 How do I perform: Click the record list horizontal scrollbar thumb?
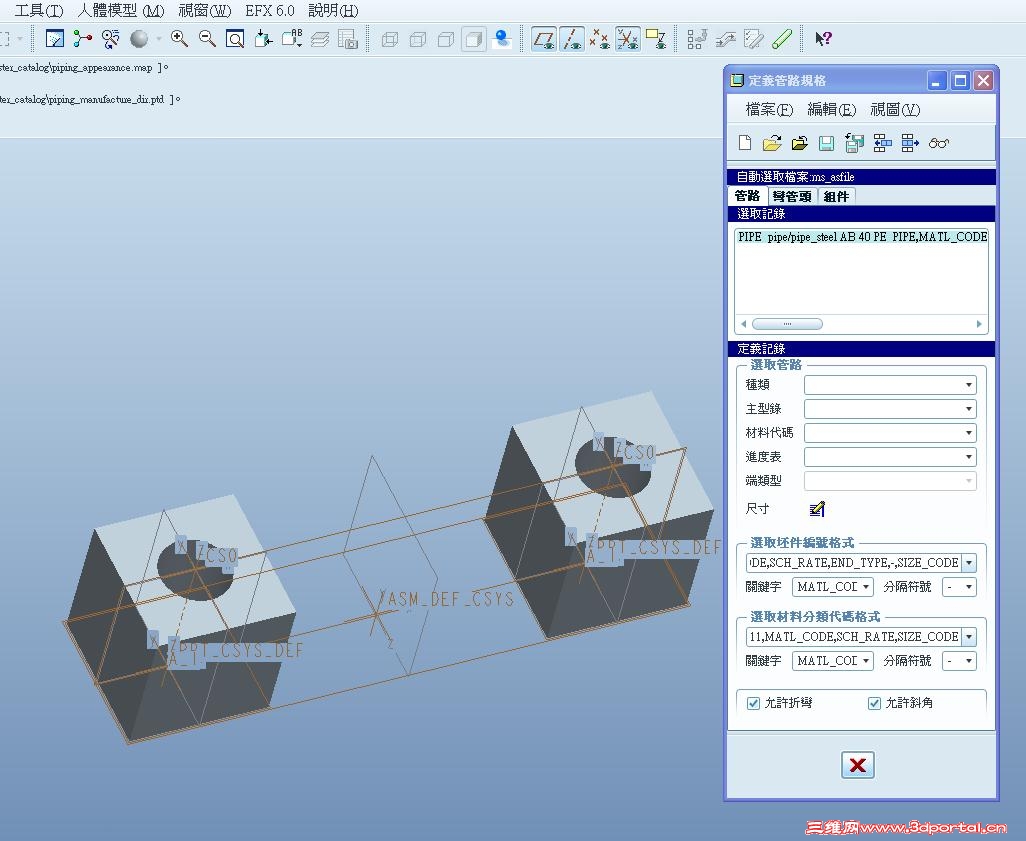click(787, 324)
